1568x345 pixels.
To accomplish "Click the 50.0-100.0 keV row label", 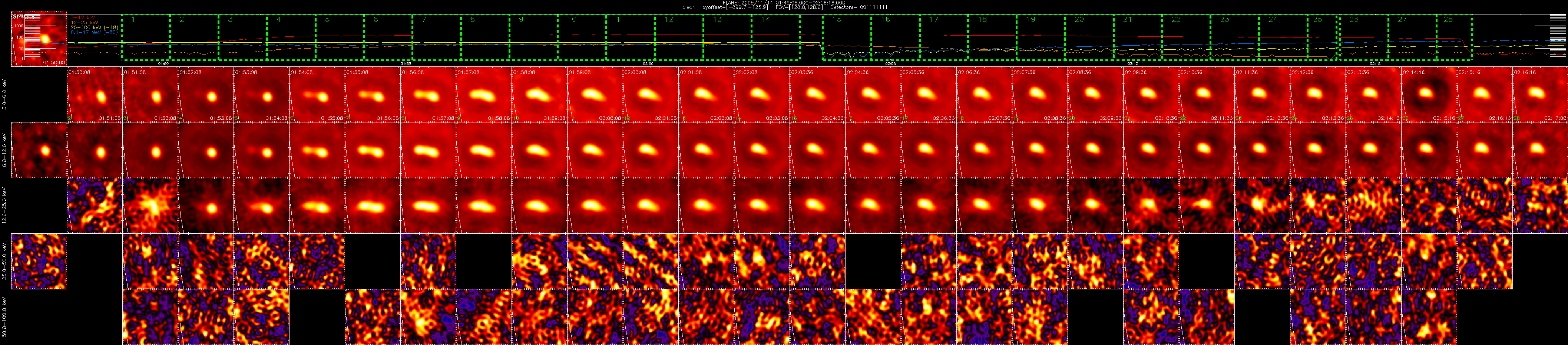I will click(5, 317).
